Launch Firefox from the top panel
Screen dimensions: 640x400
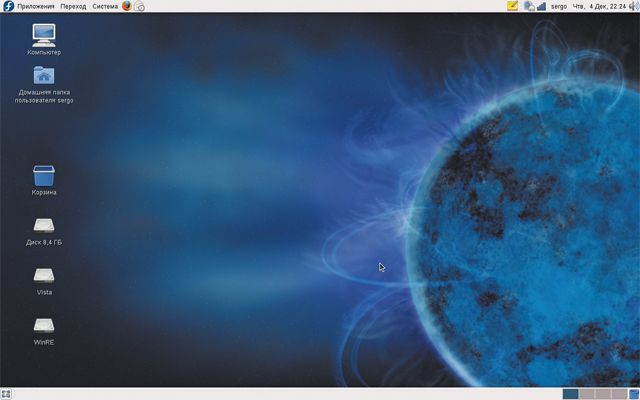[127, 6]
